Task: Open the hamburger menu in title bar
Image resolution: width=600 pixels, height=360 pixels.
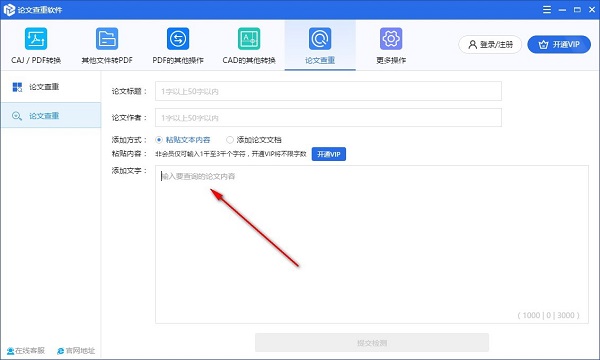Action: pyautogui.click(x=547, y=10)
